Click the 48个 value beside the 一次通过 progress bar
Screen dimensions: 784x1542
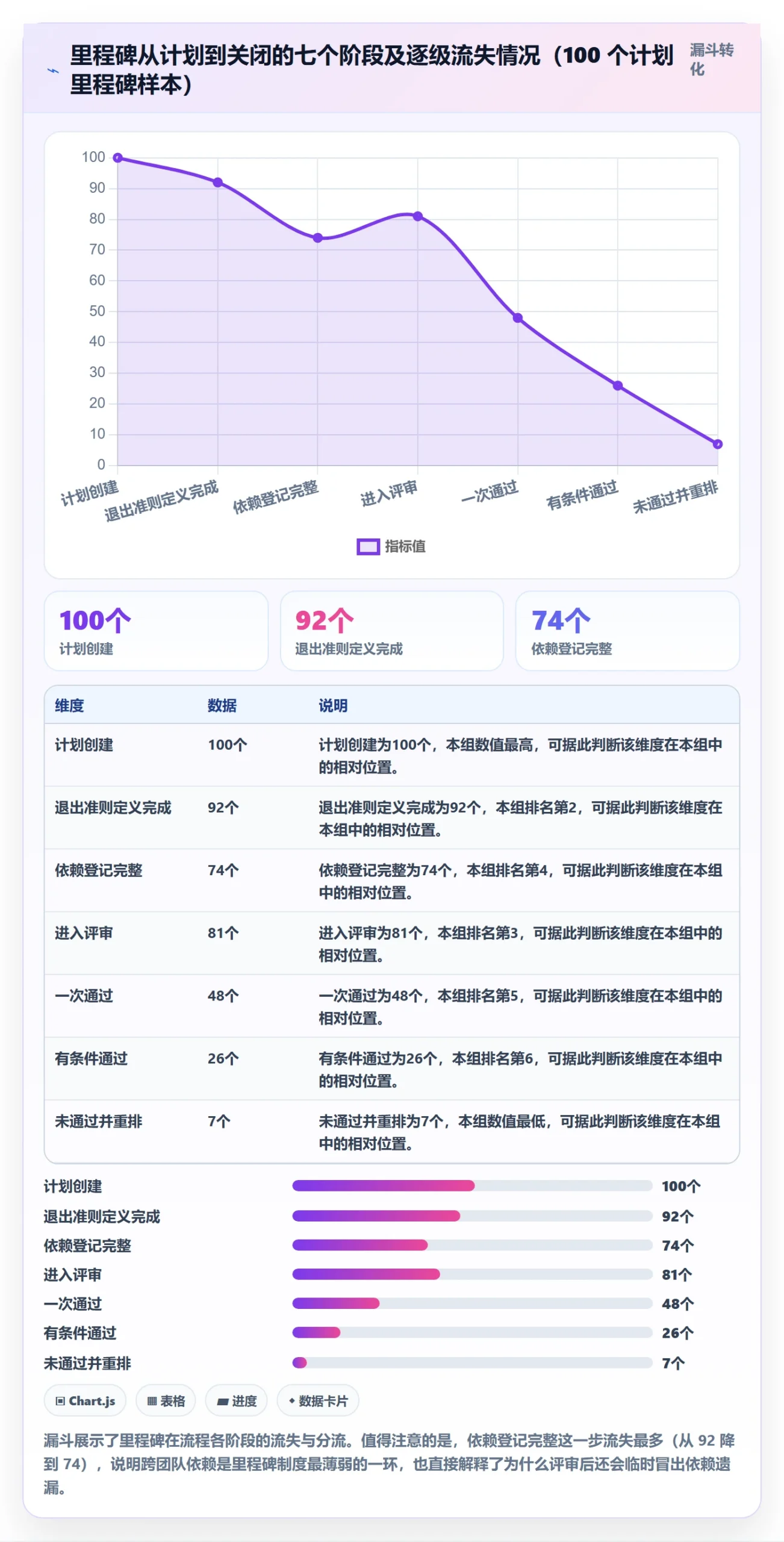click(x=678, y=1304)
